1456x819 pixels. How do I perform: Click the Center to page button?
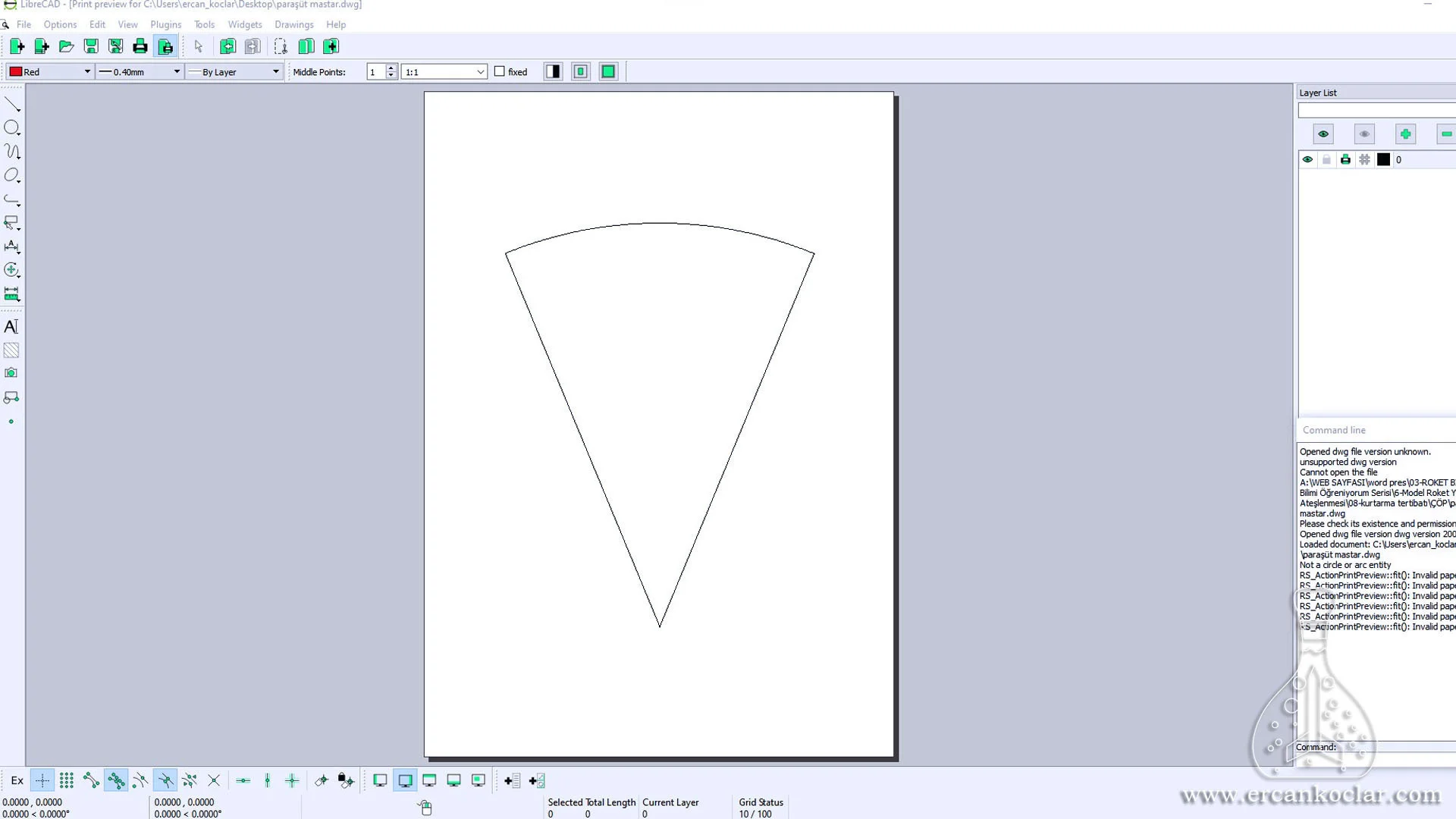click(581, 71)
